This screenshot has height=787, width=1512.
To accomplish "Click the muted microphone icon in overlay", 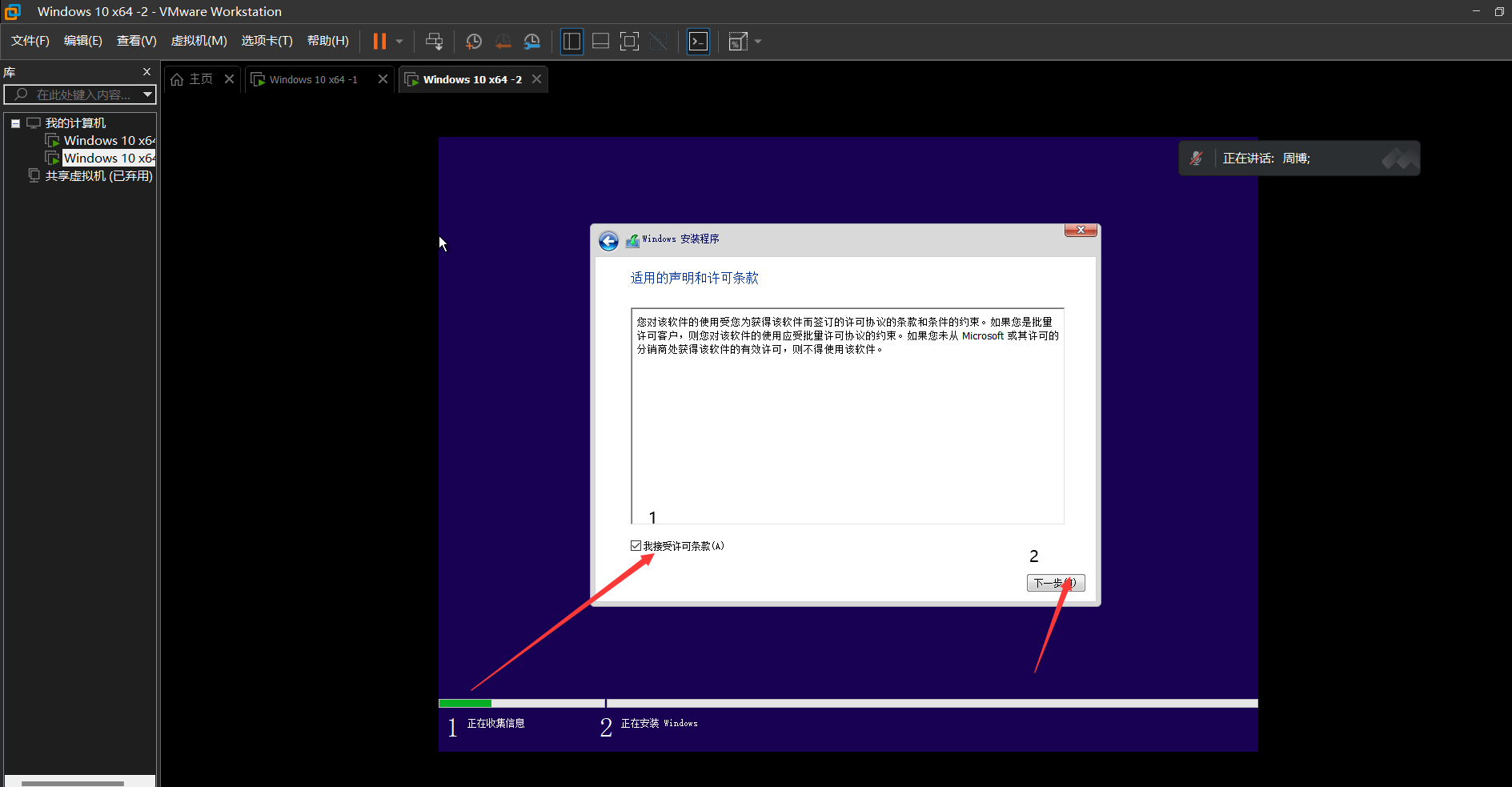I will (1197, 159).
